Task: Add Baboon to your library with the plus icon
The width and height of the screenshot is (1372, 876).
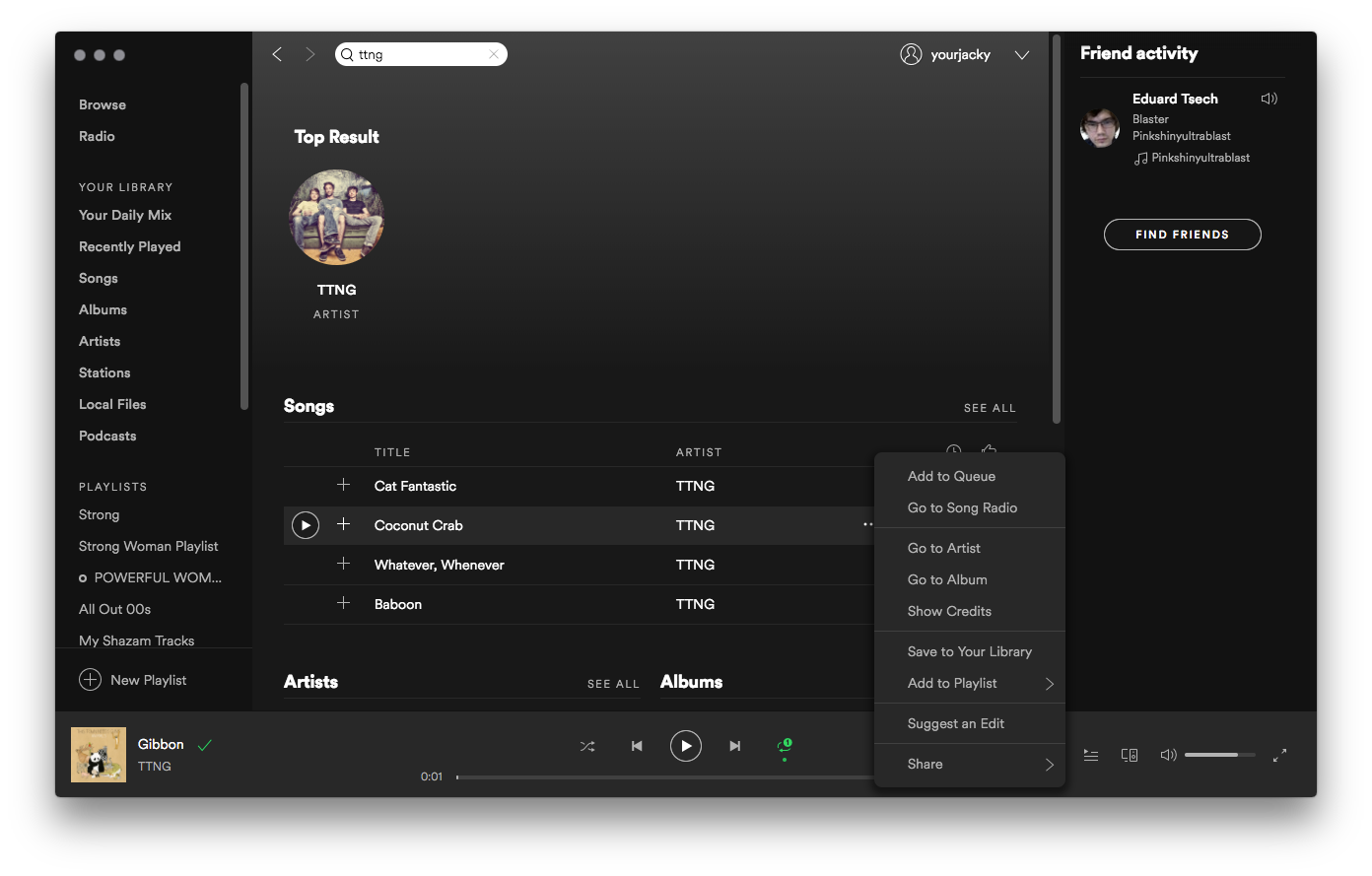Action: click(344, 603)
